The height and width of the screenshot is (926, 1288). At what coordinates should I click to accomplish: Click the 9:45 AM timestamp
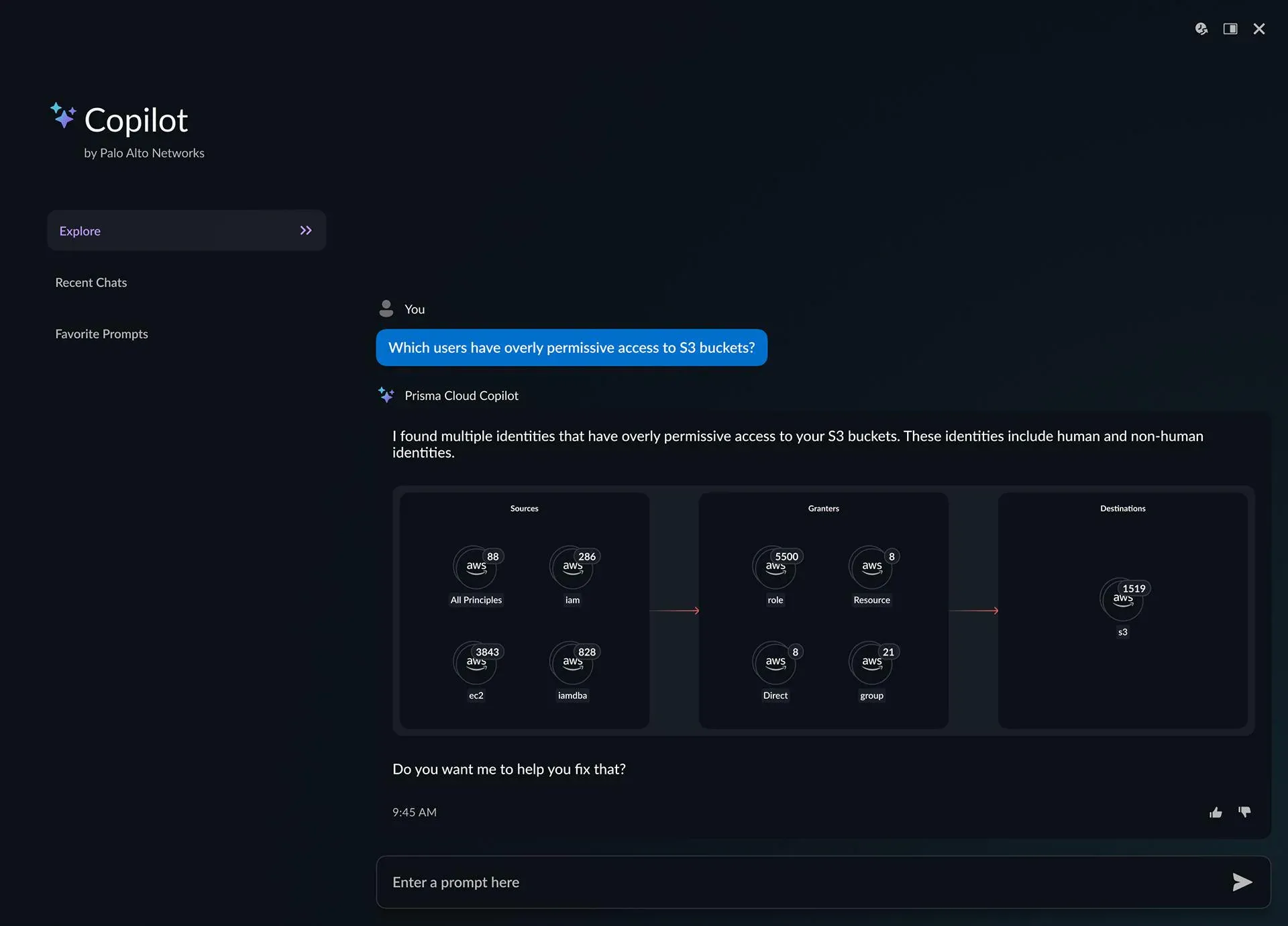click(415, 812)
